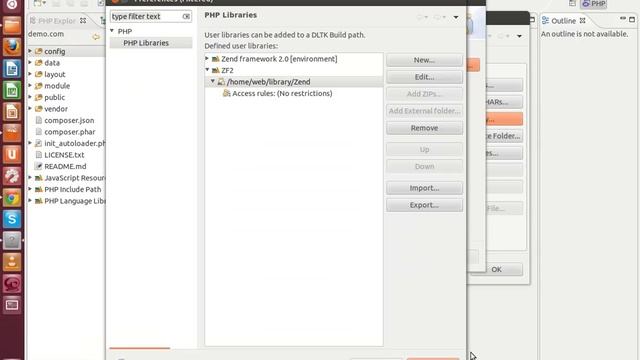Click the Zend framework 2.0 library icon

[x=216, y=59]
